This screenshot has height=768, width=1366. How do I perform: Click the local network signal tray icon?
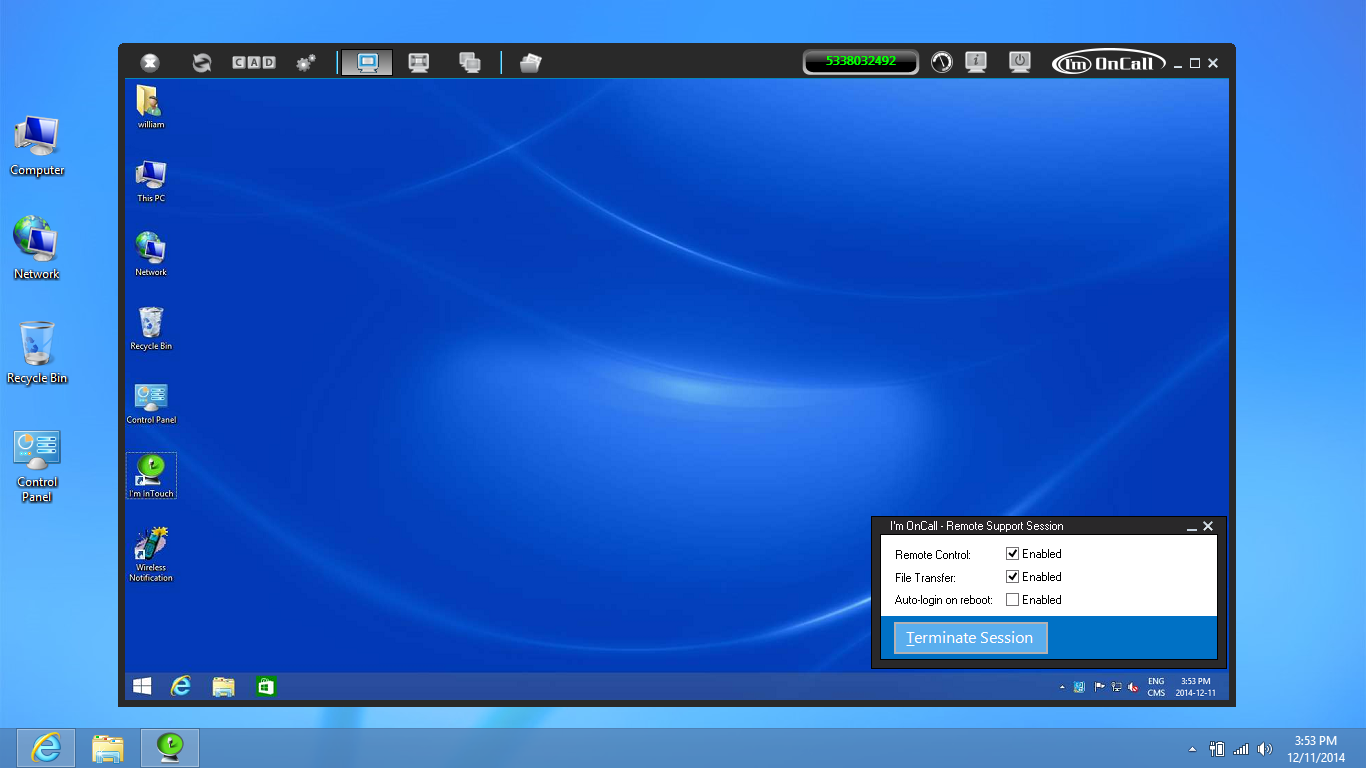(x=1241, y=748)
